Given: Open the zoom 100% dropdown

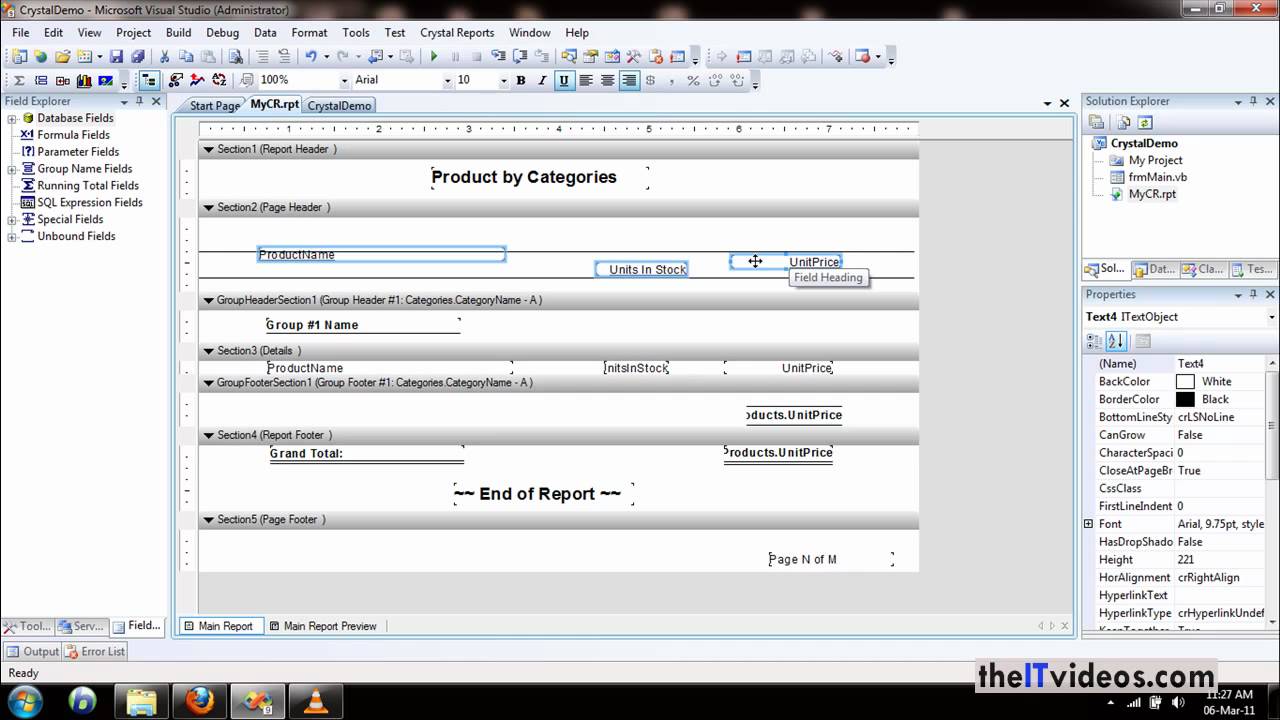Looking at the screenshot, I should (344, 80).
